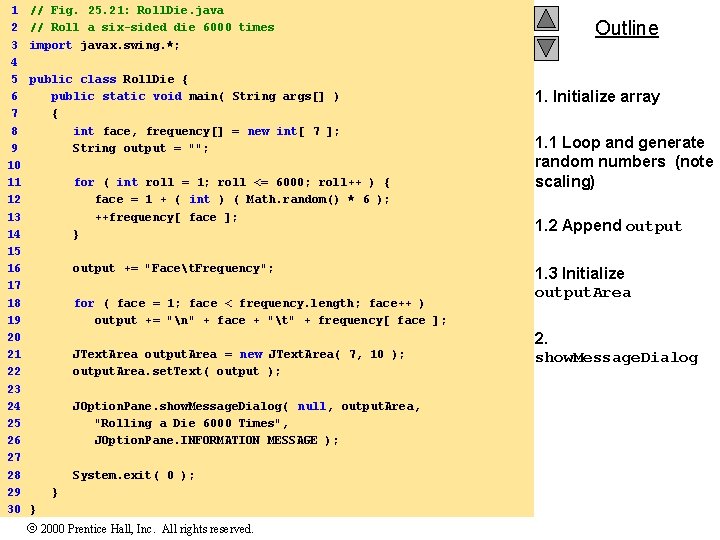720x540 pixels.
Task: Click the 'output += "Face\tFrequency"' line
Action: click(x=173, y=268)
